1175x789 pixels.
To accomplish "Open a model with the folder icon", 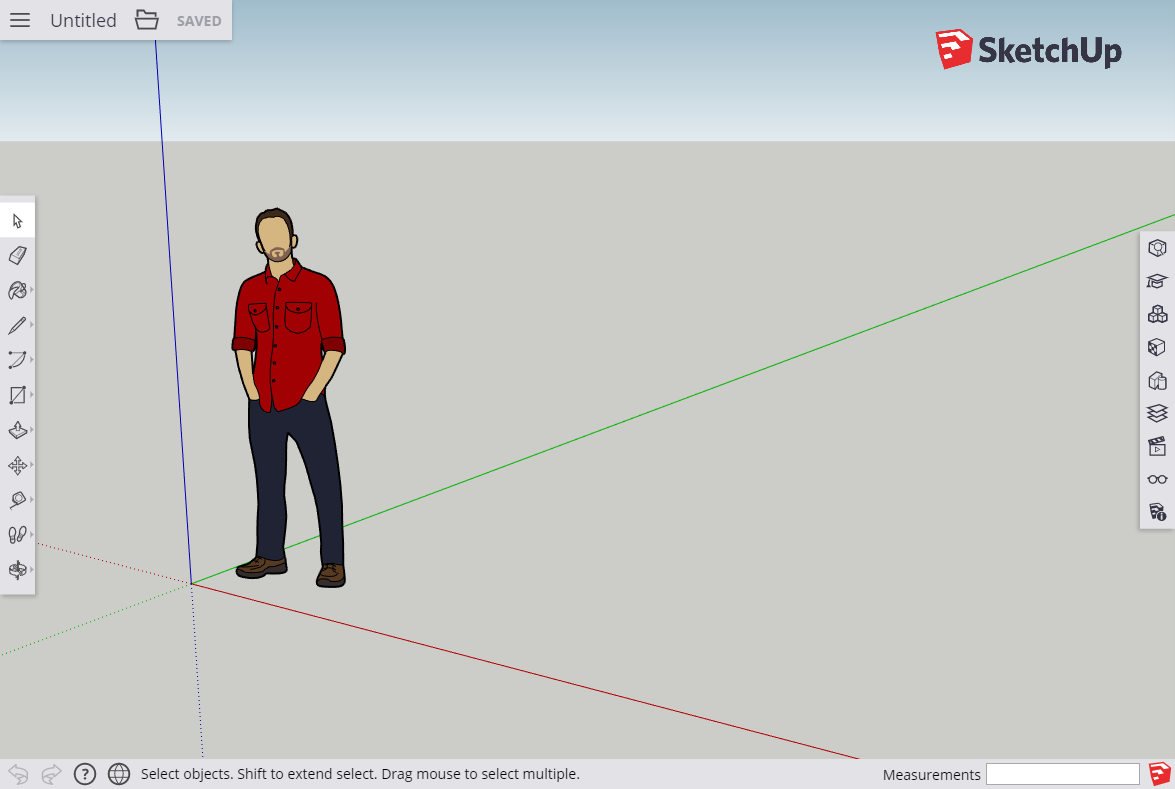I will pyautogui.click(x=147, y=19).
